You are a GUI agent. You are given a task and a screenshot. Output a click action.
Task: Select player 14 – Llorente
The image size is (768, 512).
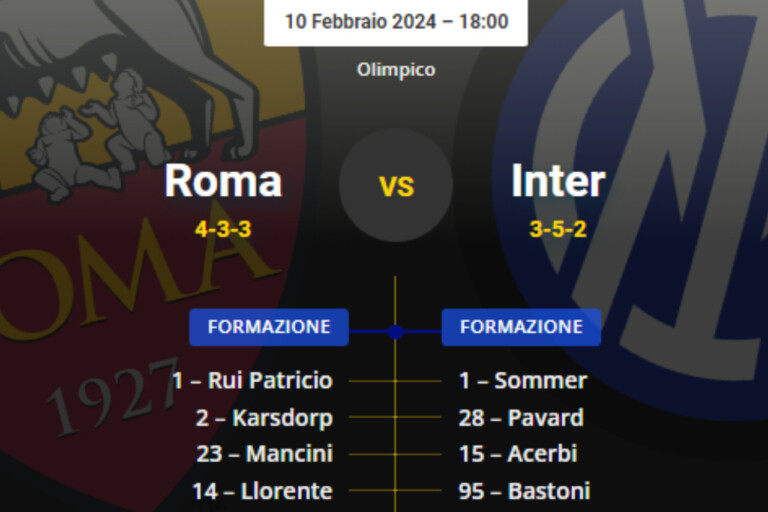pyautogui.click(x=262, y=491)
